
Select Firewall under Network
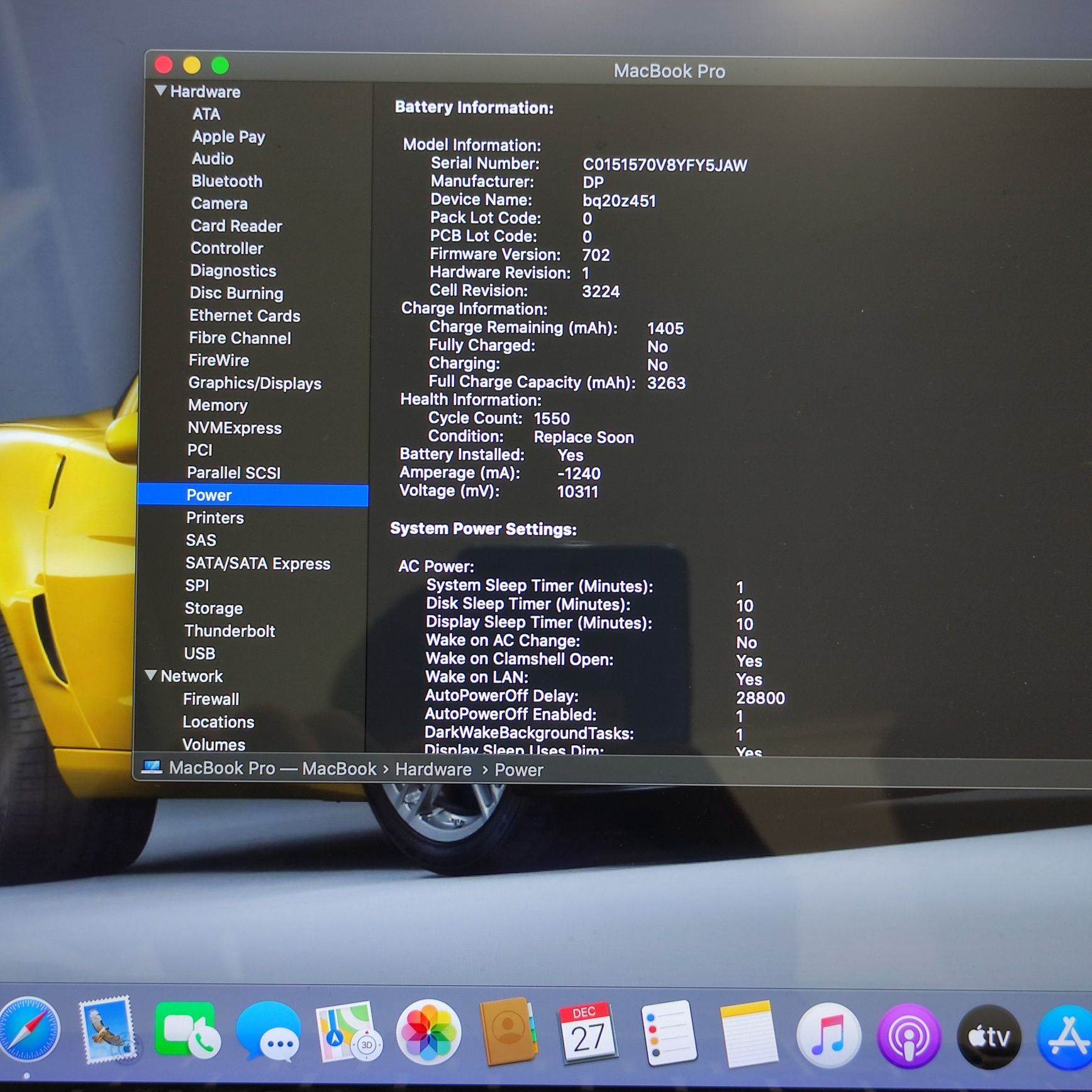tap(211, 699)
